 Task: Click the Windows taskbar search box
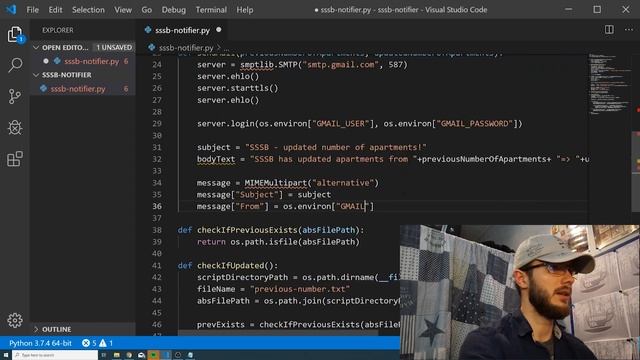(x=55, y=355)
